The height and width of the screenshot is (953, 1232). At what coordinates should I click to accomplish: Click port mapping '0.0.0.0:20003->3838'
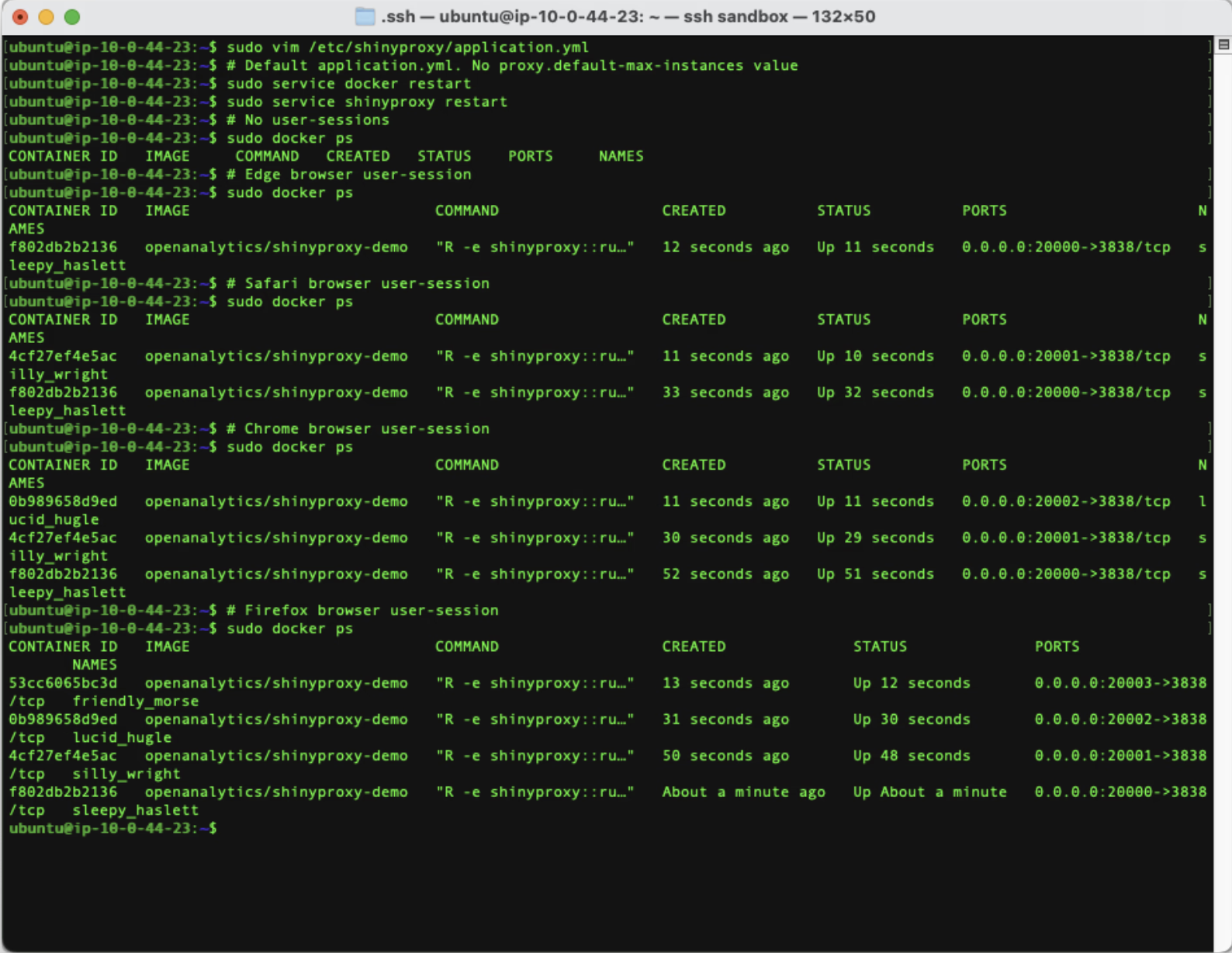point(1120,683)
